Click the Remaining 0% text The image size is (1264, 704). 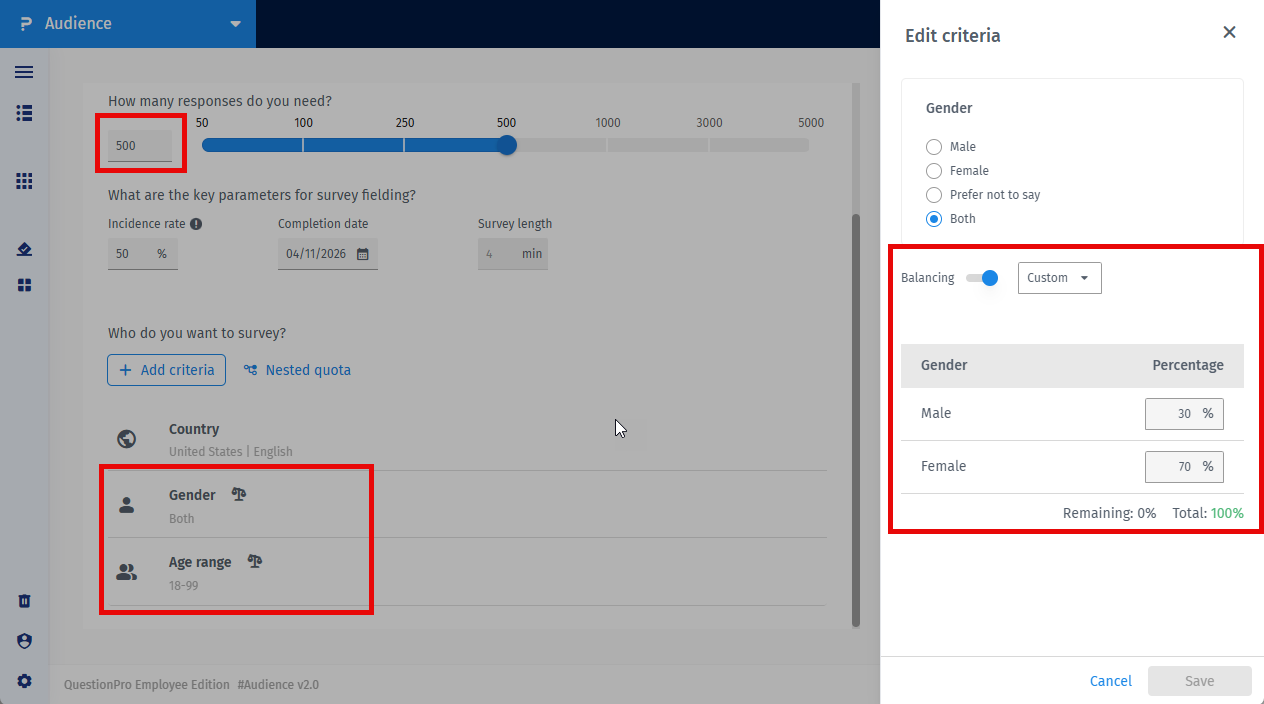tap(1109, 513)
